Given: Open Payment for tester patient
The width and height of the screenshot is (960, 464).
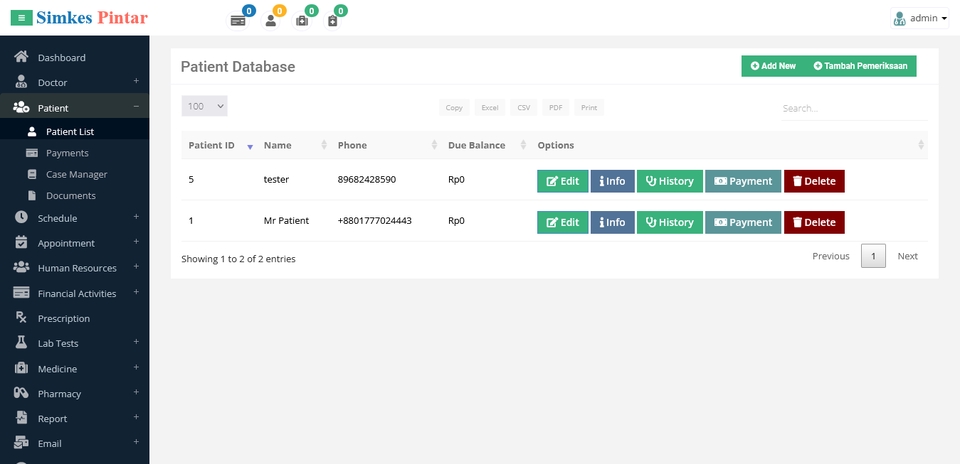Looking at the screenshot, I should click(743, 181).
